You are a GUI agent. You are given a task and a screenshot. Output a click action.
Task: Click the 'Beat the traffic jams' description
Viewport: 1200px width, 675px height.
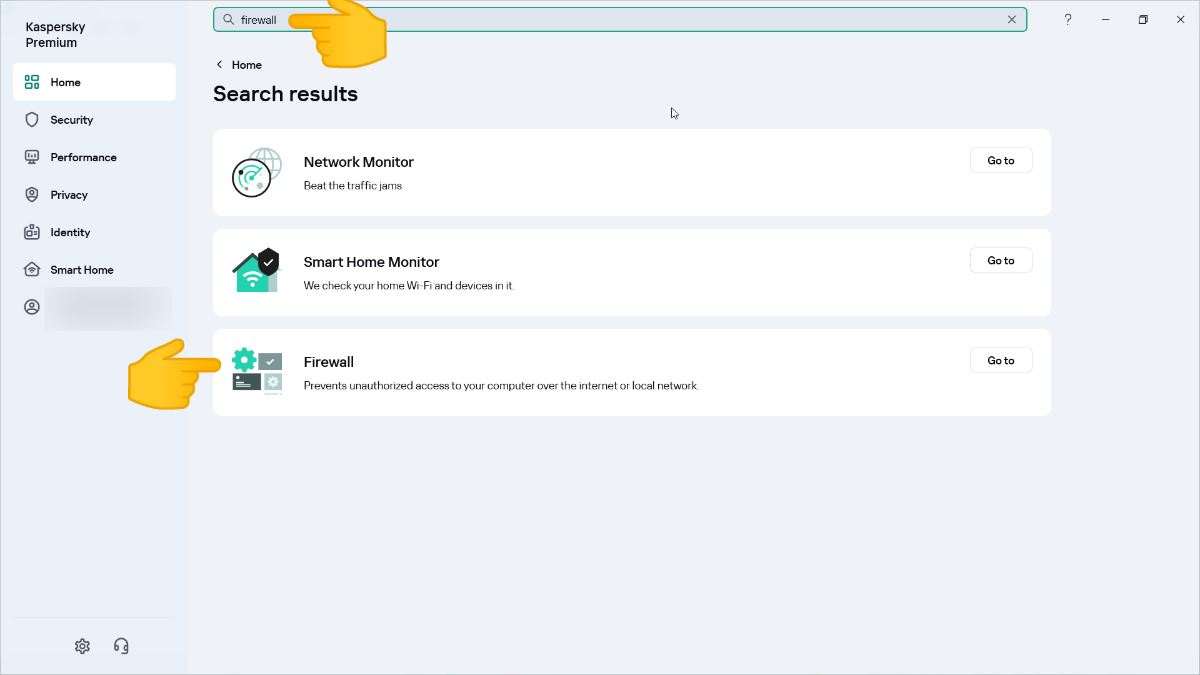(x=352, y=186)
